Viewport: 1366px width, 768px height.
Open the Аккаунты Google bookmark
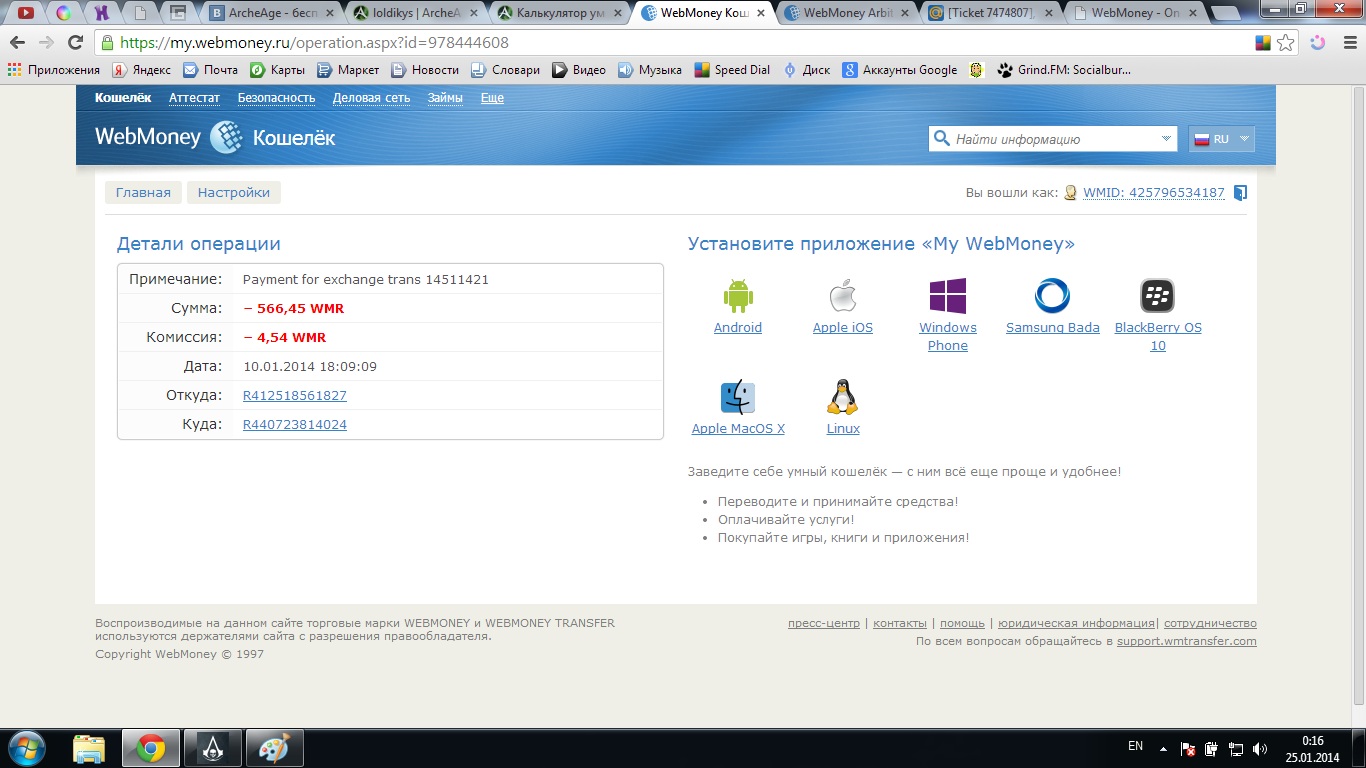pos(900,70)
